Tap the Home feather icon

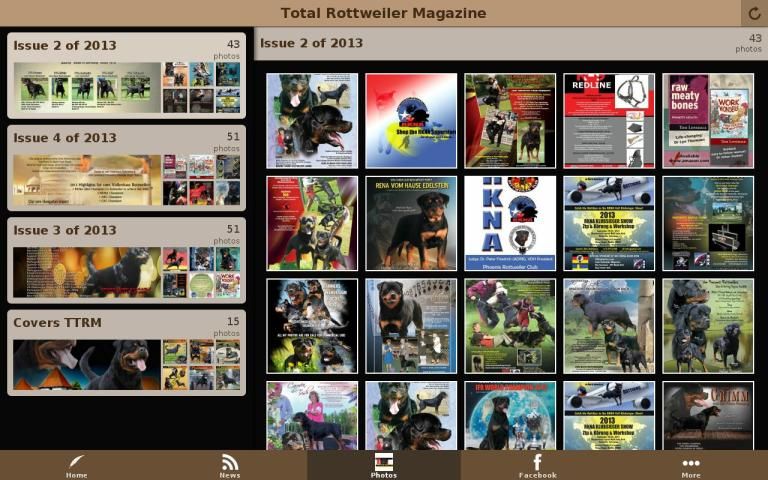(76, 464)
